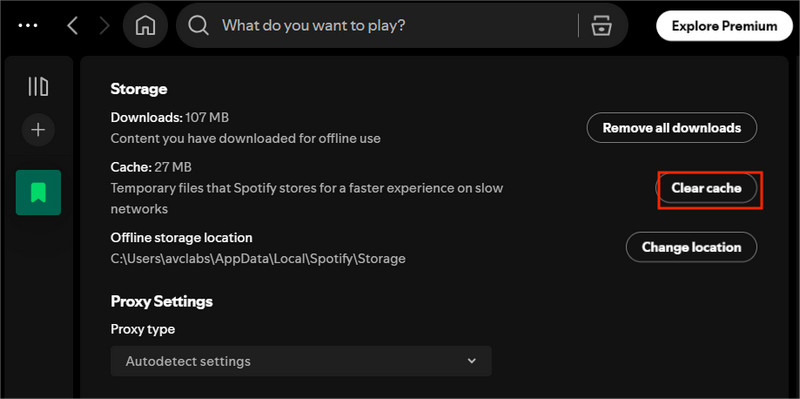
Task: Go back with the left arrow
Action: tap(72, 26)
